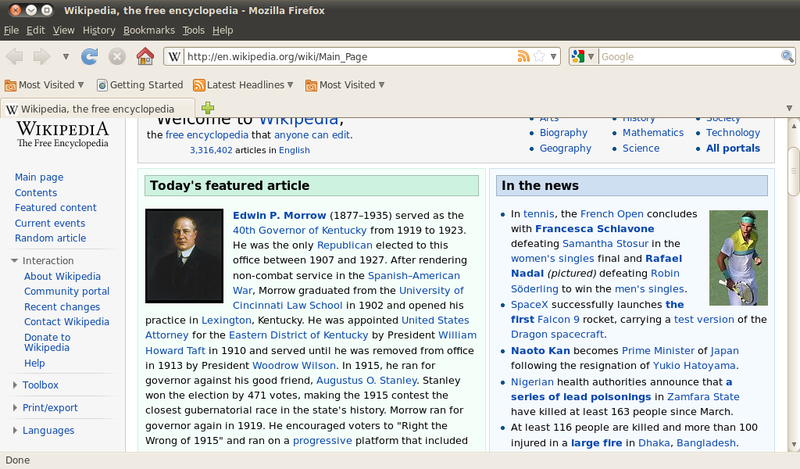Open the Contact Wikipedia link
The height and width of the screenshot is (469, 800).
click(x=67, y=322)
